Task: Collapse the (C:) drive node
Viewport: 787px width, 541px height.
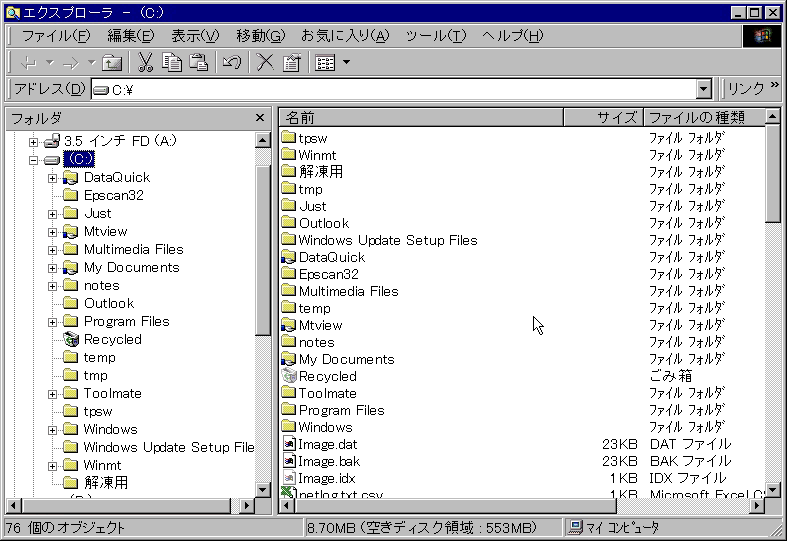Action: [x=34, y=161]
